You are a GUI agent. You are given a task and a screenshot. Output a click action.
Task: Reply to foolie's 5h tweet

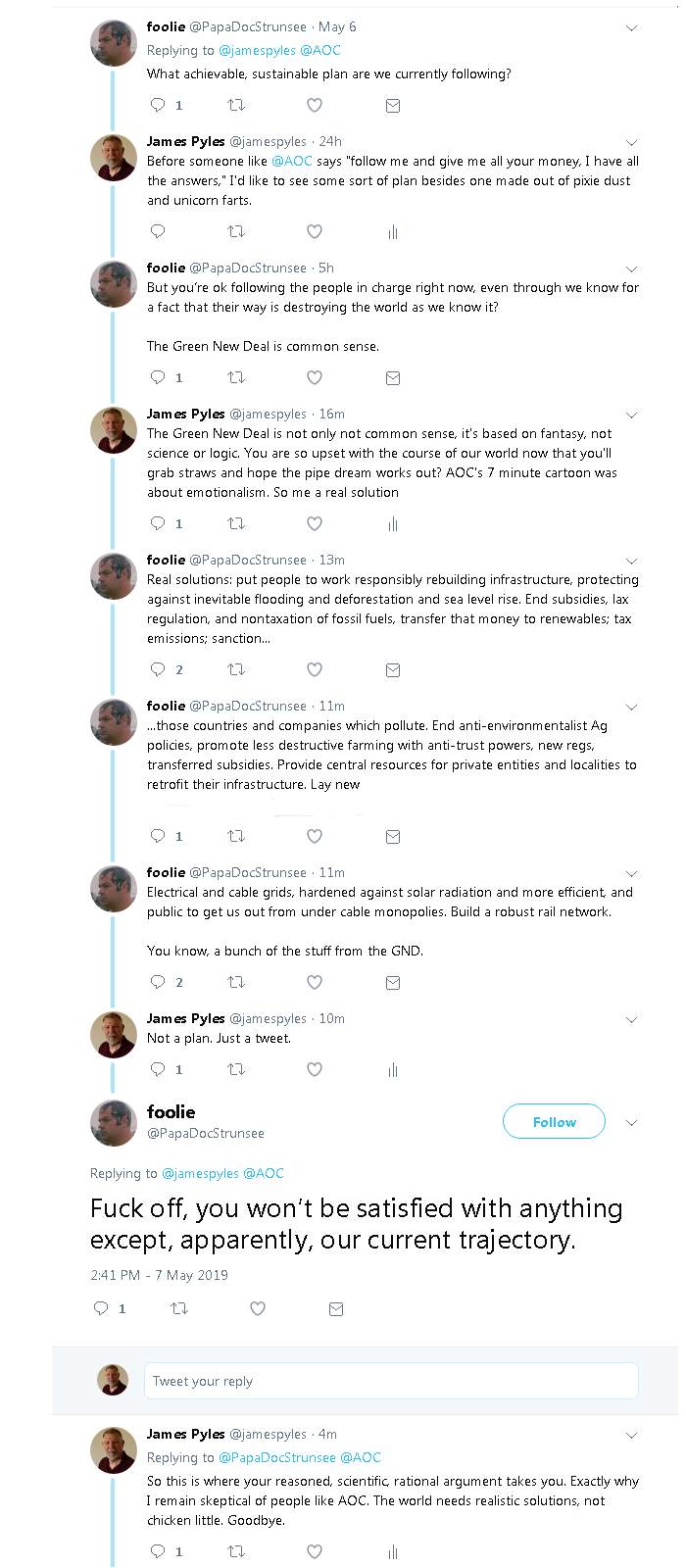click(158, 377)
